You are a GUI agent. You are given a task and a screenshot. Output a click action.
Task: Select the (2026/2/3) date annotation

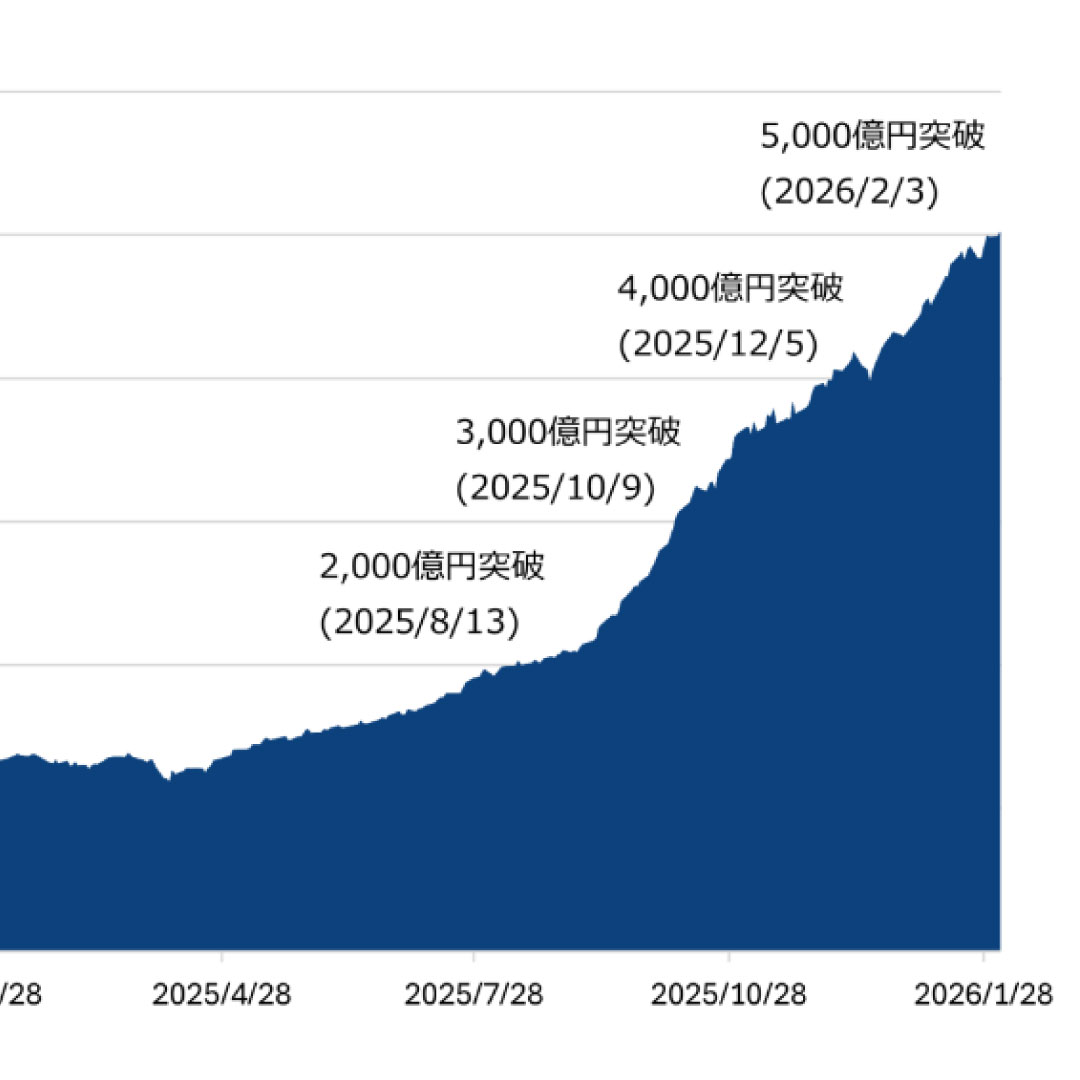pyautogui.click(x=849, y=192)
